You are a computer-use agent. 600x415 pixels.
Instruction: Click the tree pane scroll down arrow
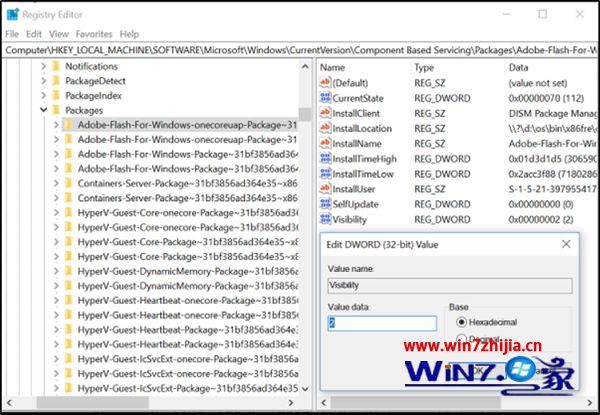coord(305,389)
